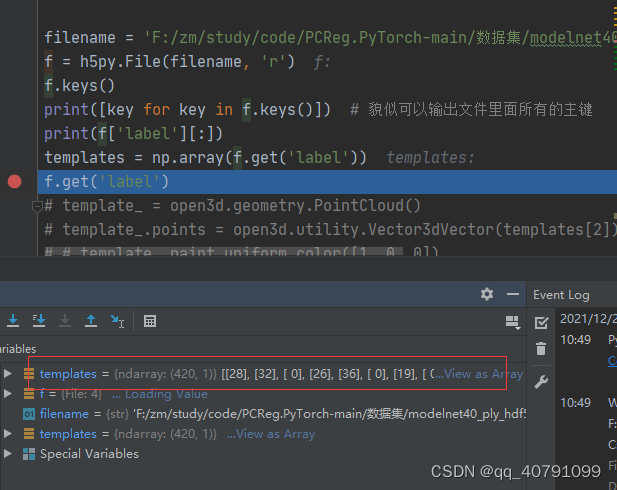This screenshot has height=490, width=617.
Task: Click the f.keys() code line
Action: [79, 86]
